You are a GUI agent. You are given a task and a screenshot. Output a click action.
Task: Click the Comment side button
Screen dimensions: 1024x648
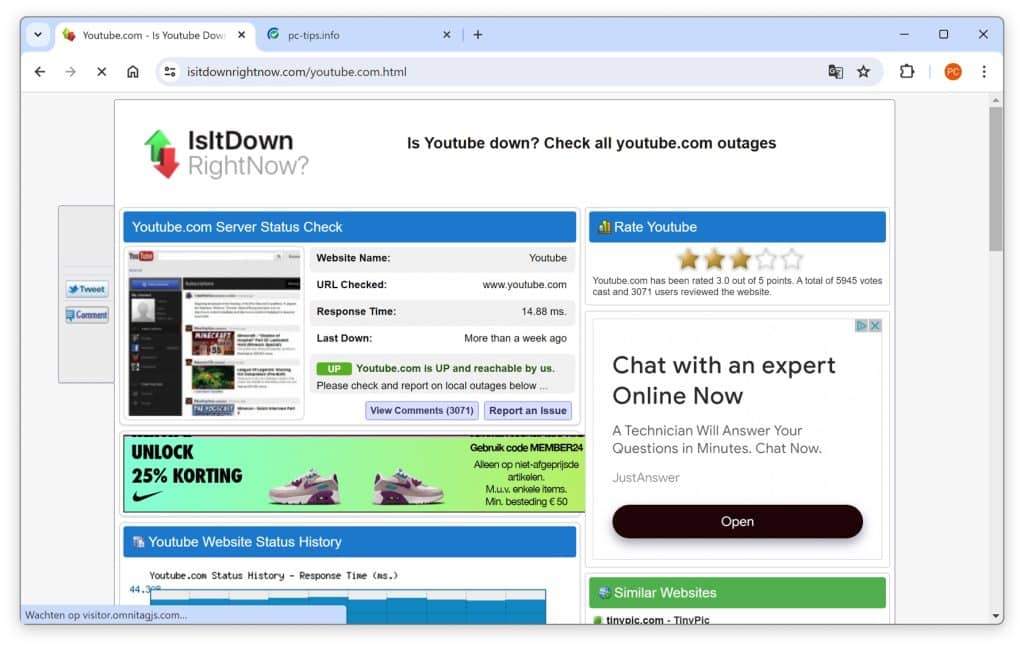pos(87,315)
